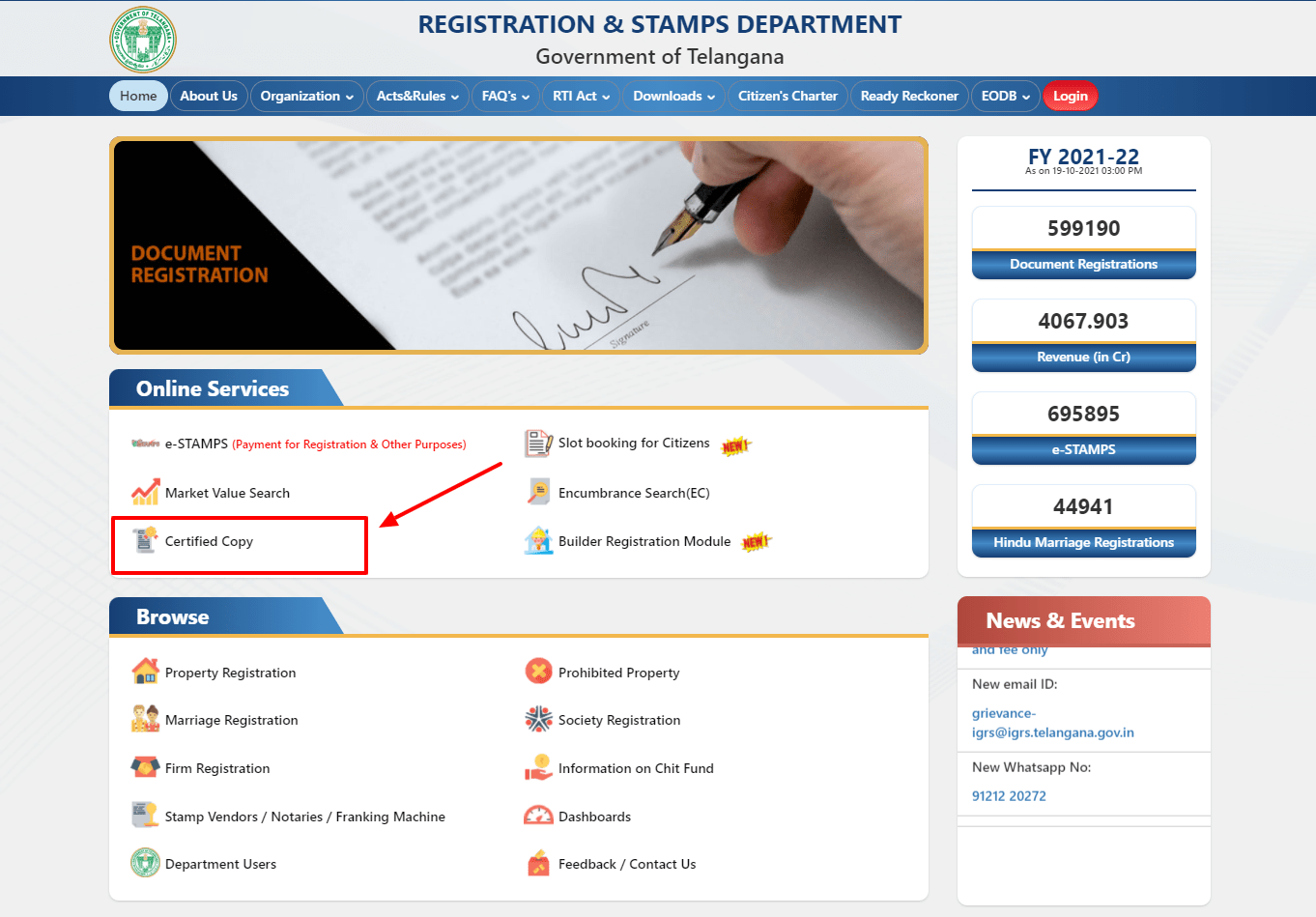Click the Stamp Vendors / Notaries icon

click(x=146, y=815)
